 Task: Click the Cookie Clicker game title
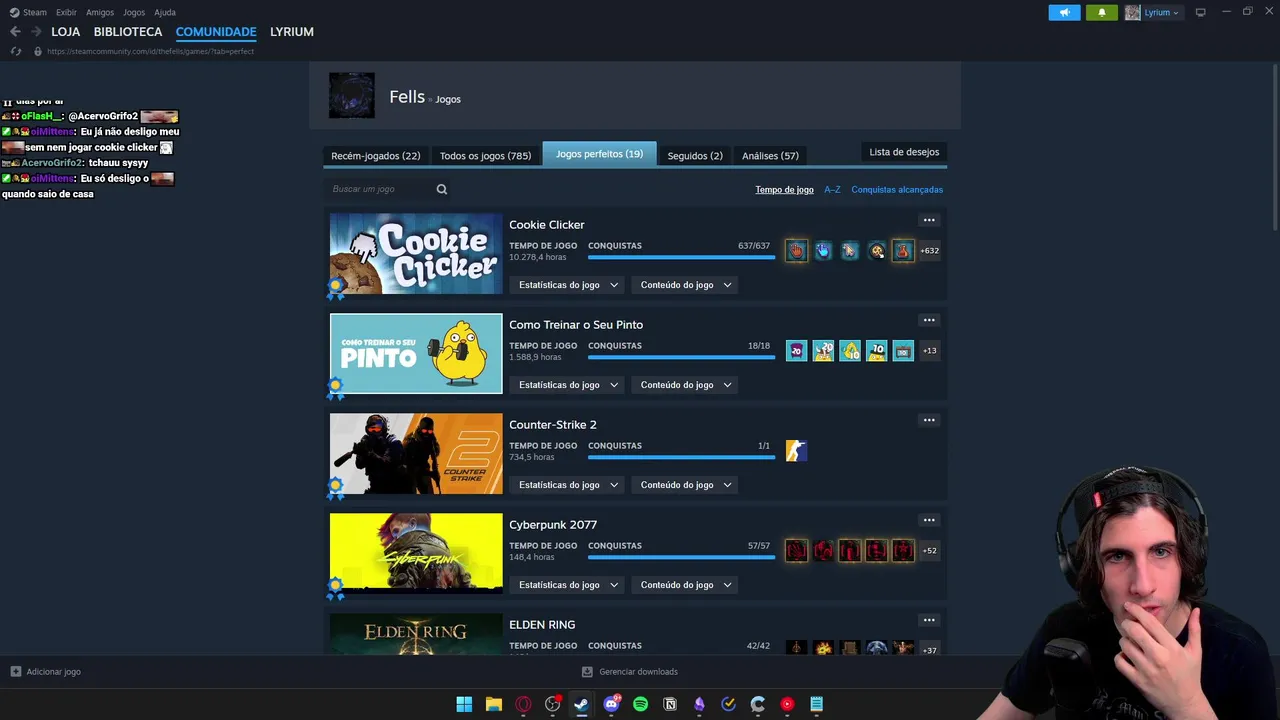click(x=547, y=225)
